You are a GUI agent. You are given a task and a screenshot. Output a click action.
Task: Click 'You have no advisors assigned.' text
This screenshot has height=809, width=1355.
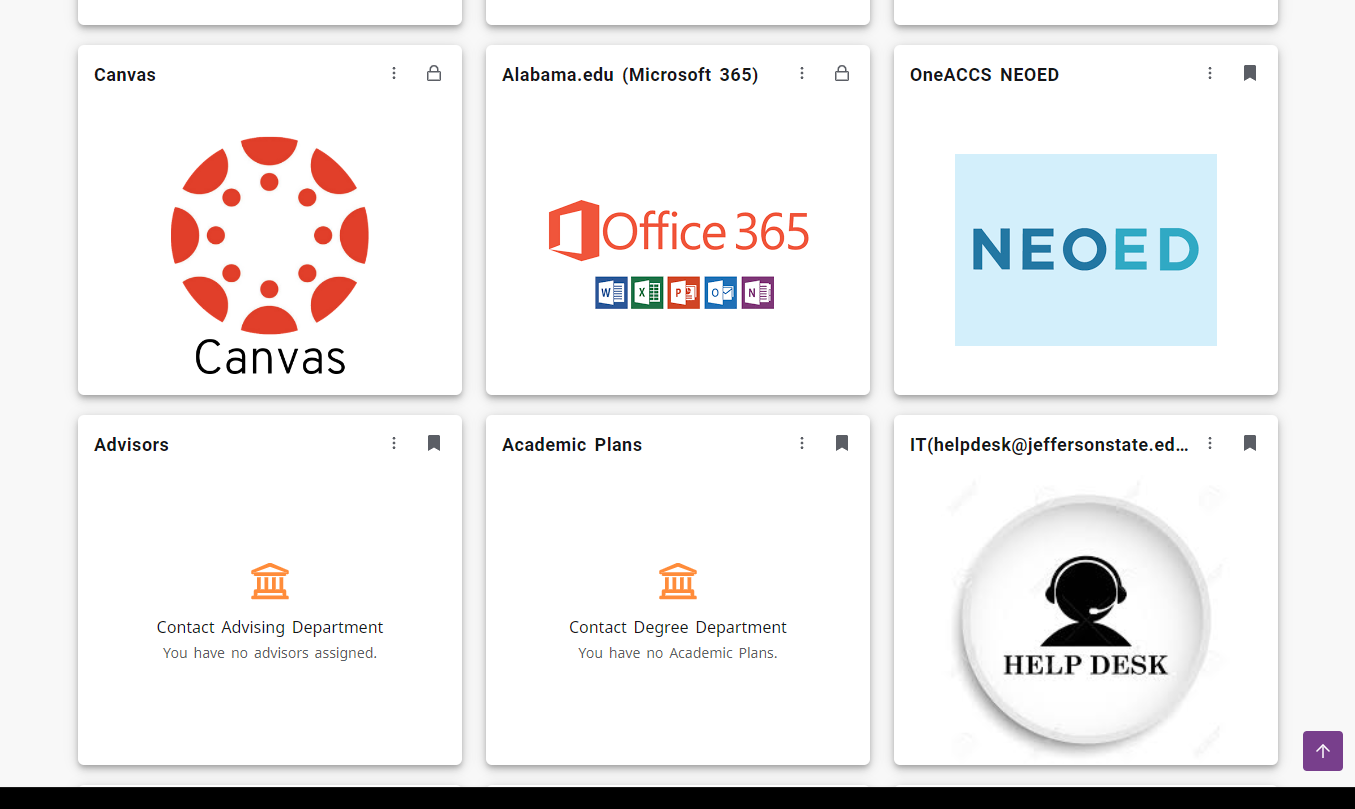tap(270, 653)
